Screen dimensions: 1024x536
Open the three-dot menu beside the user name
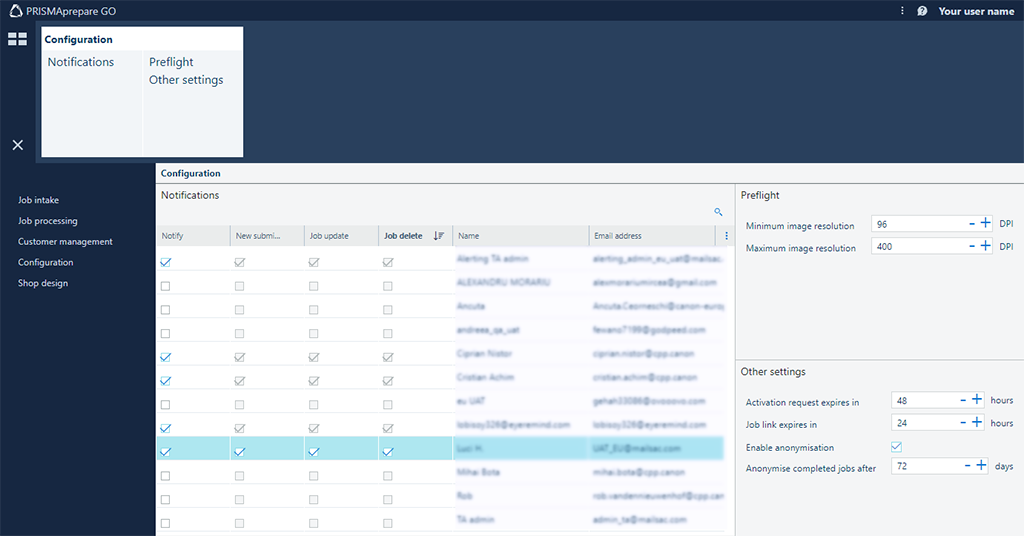[x=902, y=11]
